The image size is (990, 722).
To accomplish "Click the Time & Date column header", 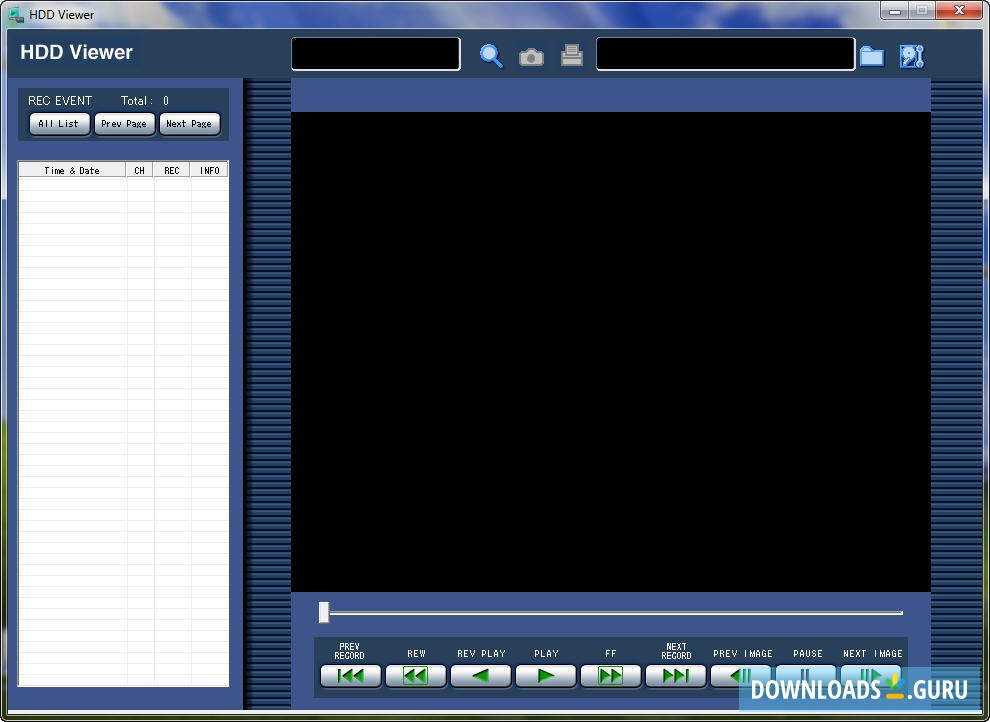I will point(72,170).
